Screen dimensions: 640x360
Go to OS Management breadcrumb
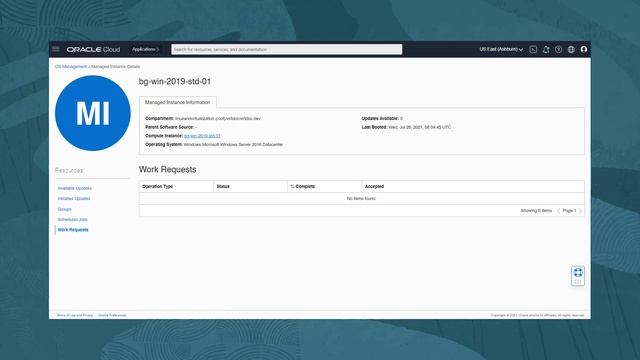point(71,67)
